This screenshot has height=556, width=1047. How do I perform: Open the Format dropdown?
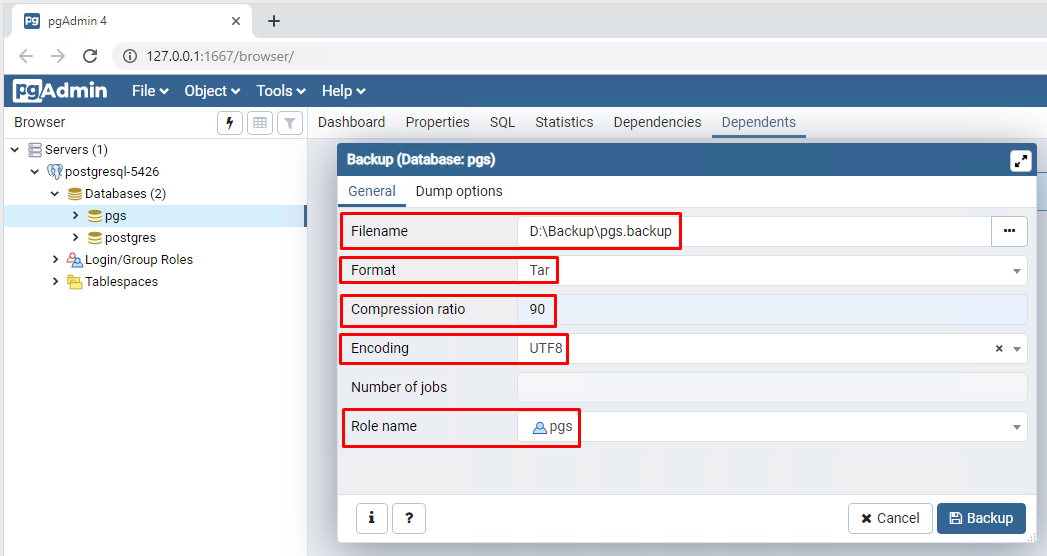click(x=1017, y=271)
